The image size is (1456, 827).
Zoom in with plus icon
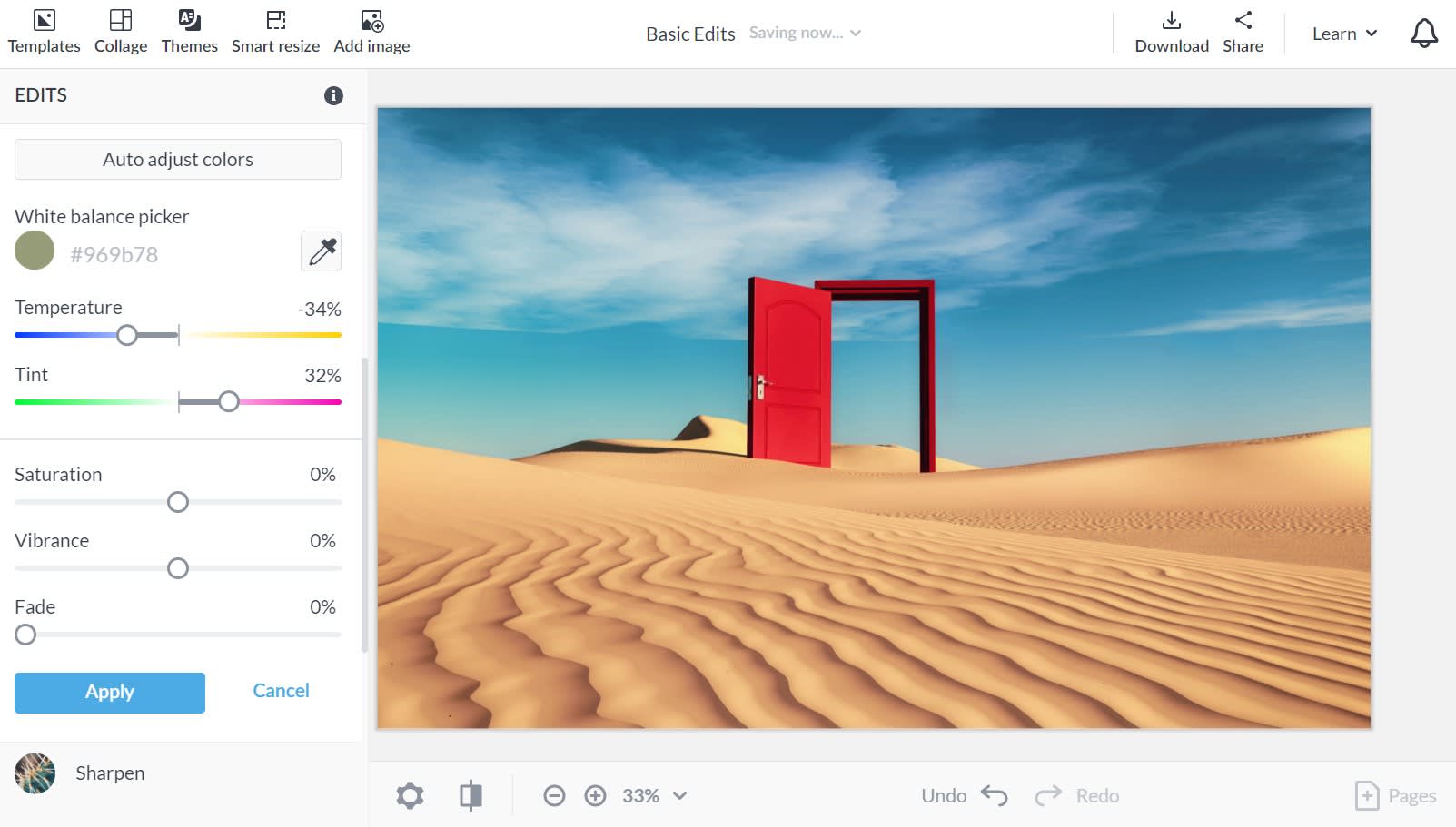click(595, 796)
